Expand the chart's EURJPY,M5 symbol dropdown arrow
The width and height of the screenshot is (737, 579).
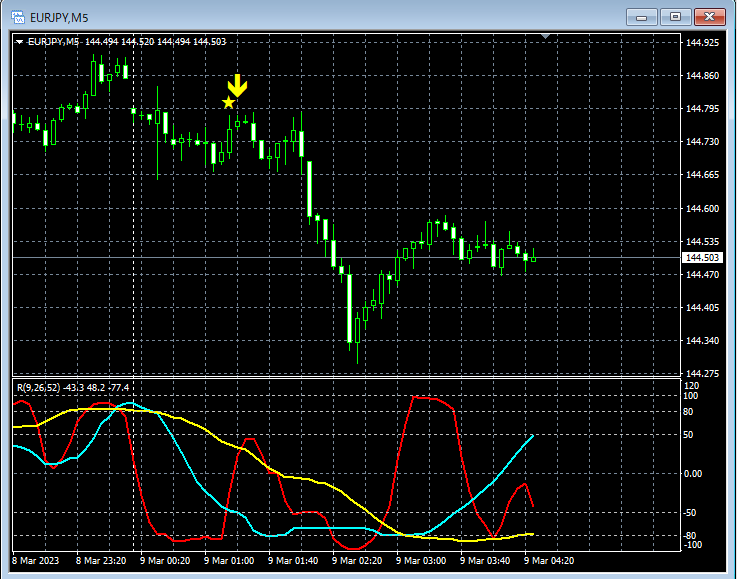[x=19, y=42]
